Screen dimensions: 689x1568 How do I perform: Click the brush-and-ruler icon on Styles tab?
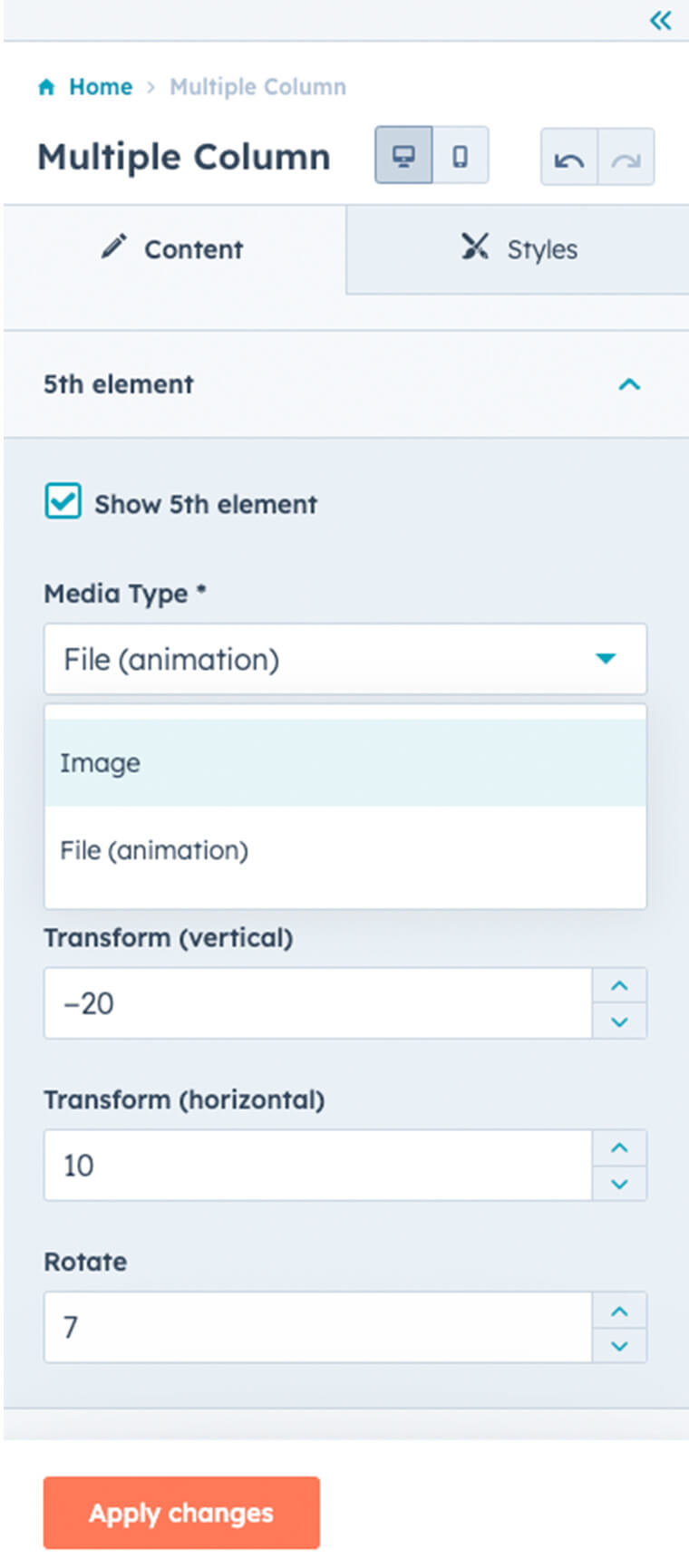[475, 247]
